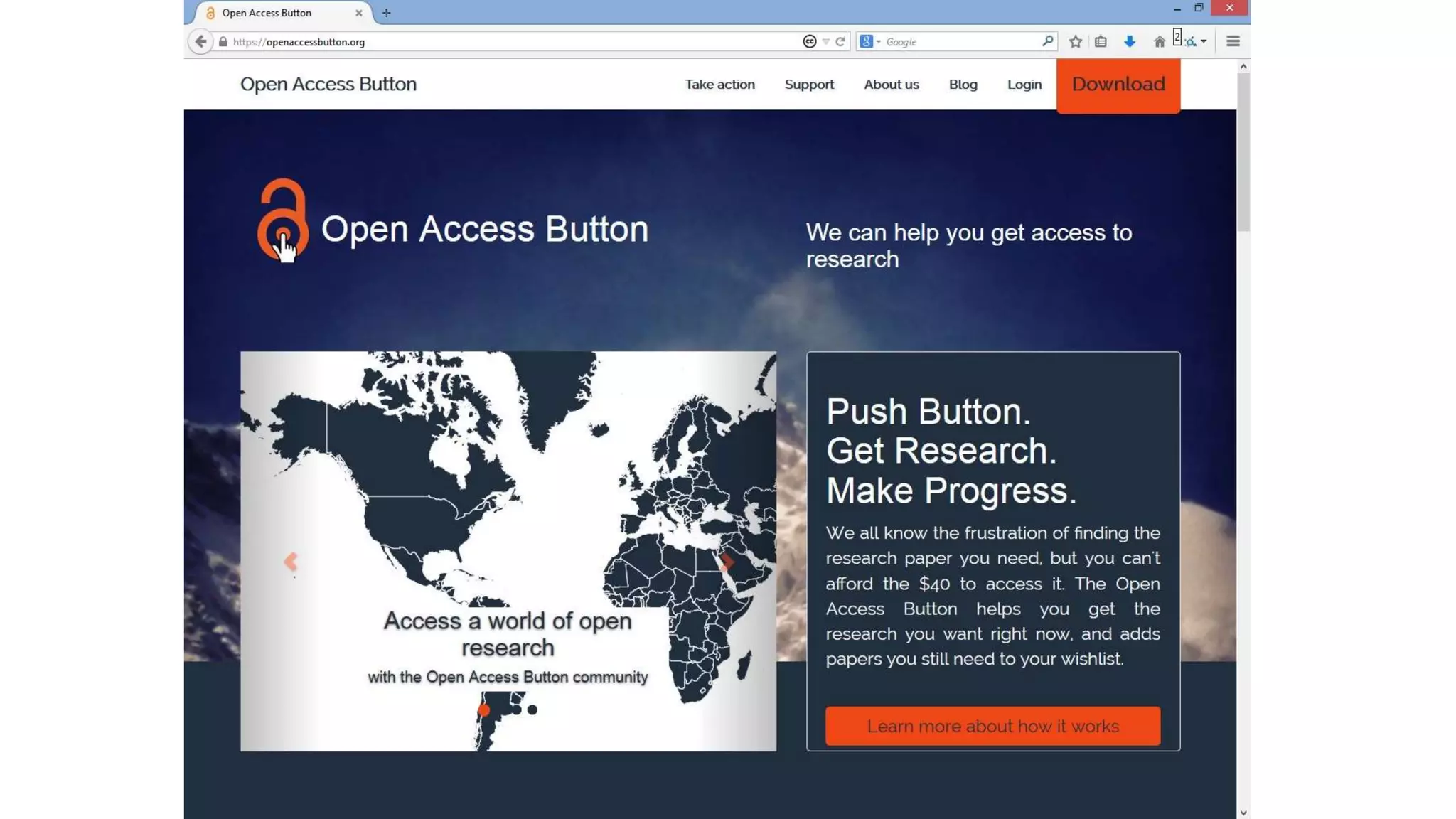Image resolution: width=1456 pixels, height=819 pixels.
Task: Reload the page with refresh icon
Action: (x=840, y=41)
